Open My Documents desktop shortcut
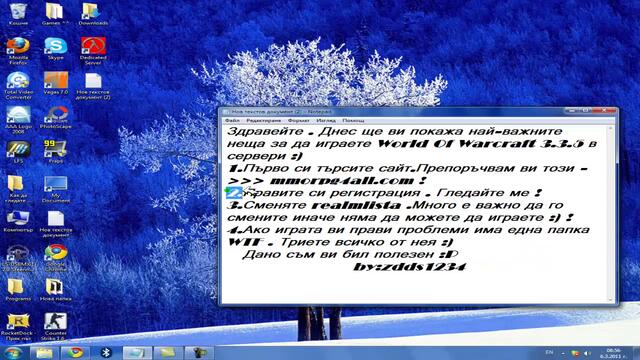 pyautogui.click(x=56, y=189)
